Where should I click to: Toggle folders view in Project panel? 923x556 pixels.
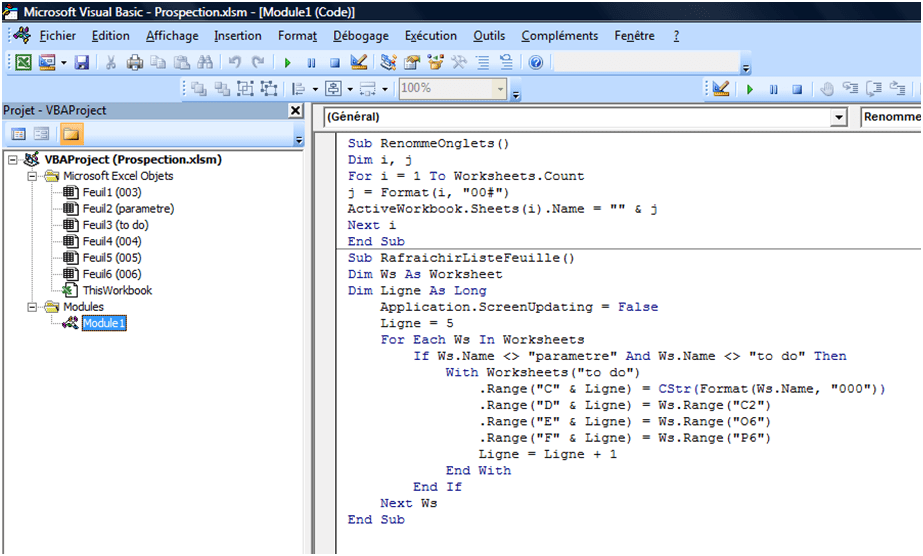click(71, 134)
